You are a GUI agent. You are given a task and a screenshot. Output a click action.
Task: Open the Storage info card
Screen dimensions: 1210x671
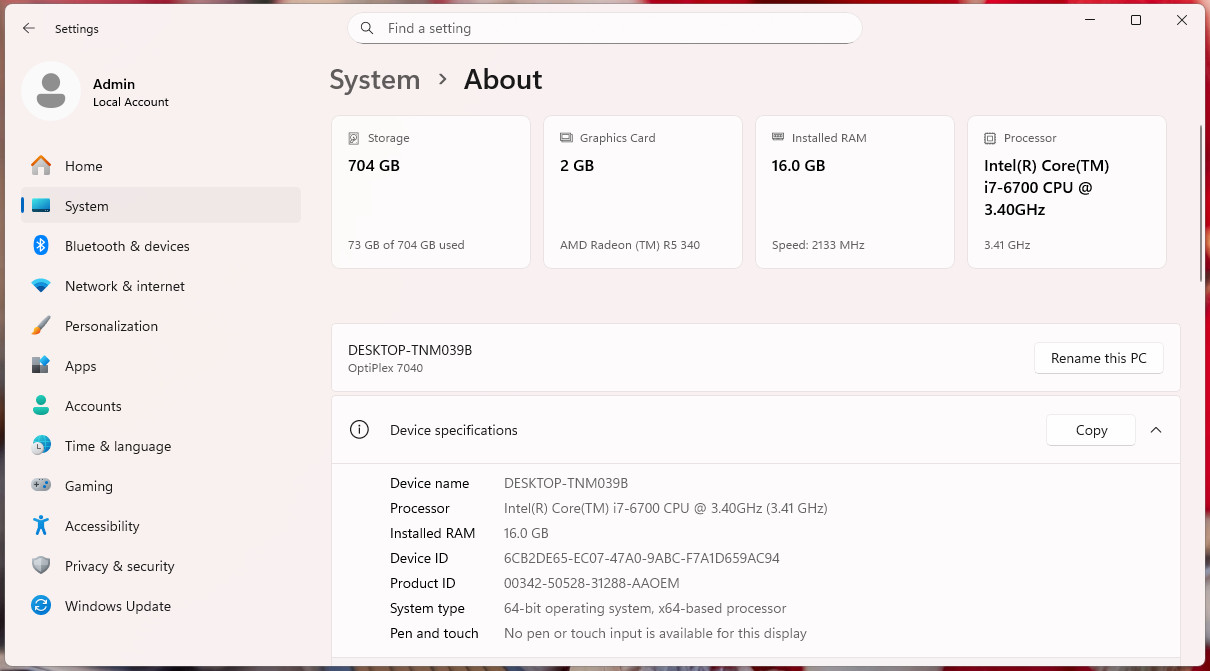point(431,192)
